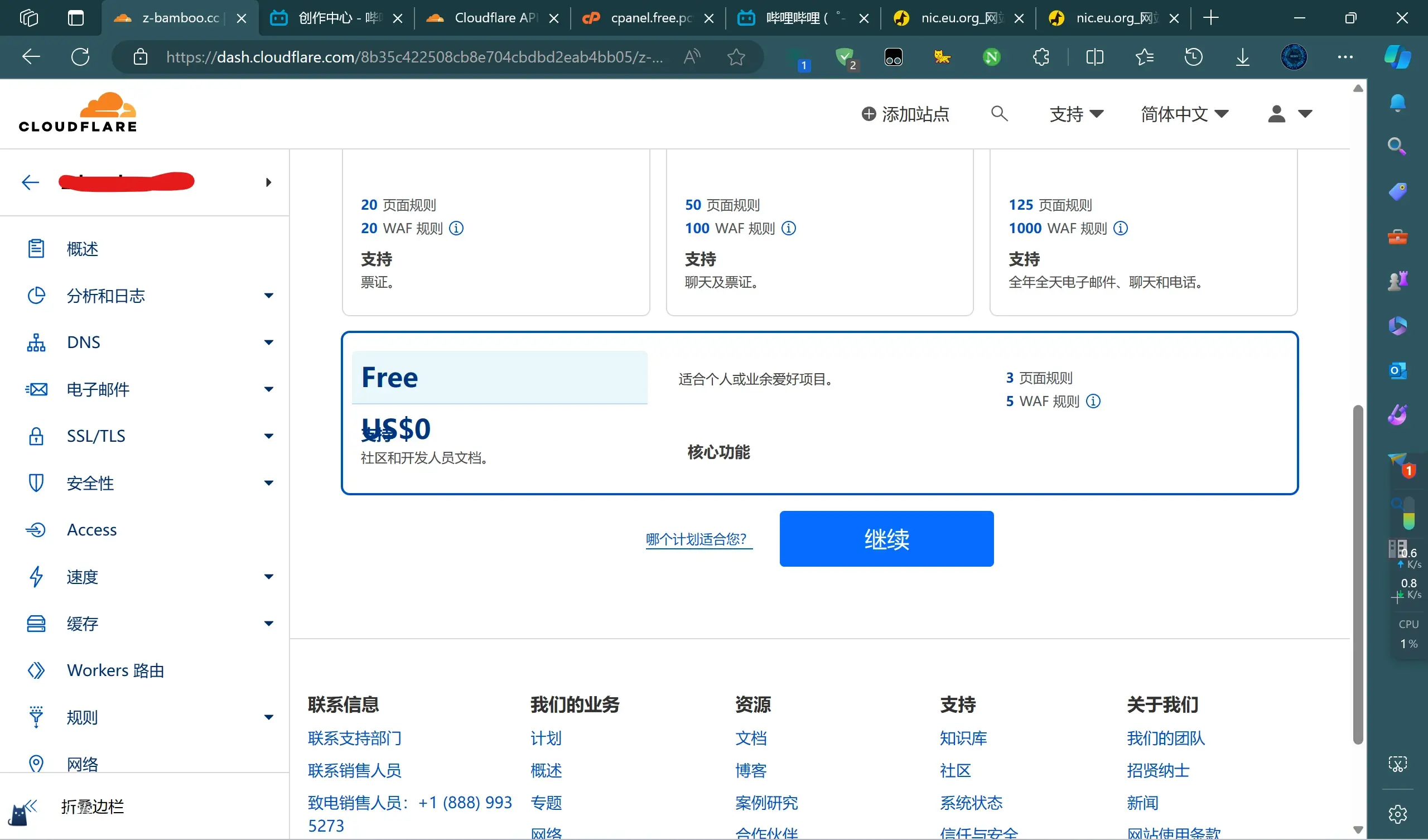Viewport: 1428px width, 840px height.
Task: Click the 安全性 shield icon
Action: point(36,483)
